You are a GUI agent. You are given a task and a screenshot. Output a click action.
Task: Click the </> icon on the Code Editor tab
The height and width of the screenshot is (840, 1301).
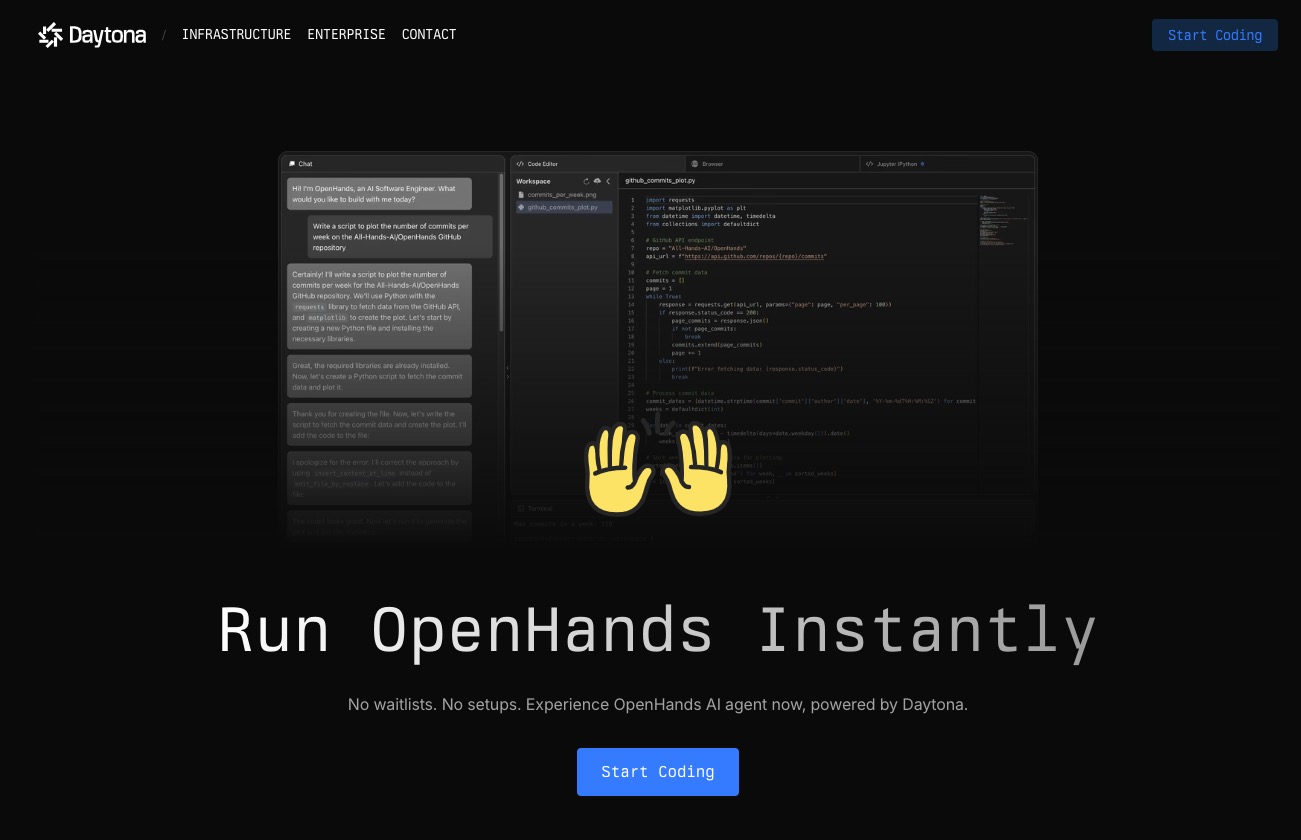[521, 163]
